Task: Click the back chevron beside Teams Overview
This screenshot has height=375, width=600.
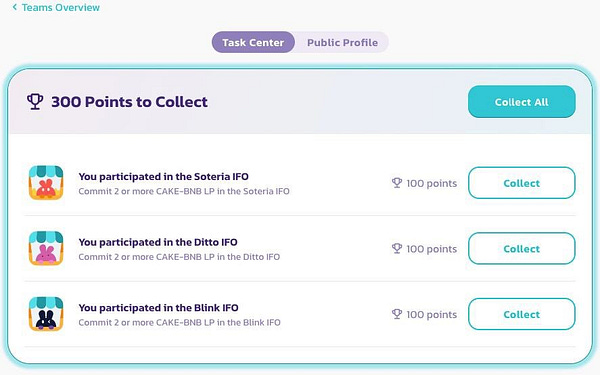Action: [x=15, y=7]
